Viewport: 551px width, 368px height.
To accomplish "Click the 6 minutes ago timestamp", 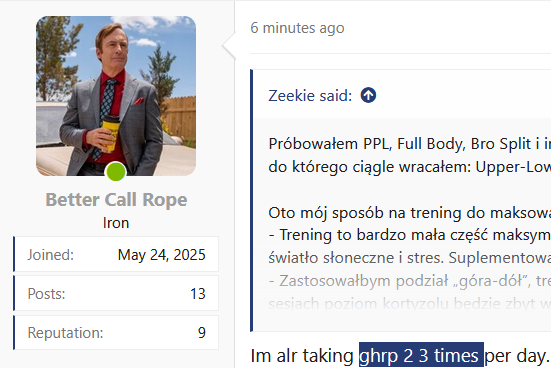I will [297, 28].
